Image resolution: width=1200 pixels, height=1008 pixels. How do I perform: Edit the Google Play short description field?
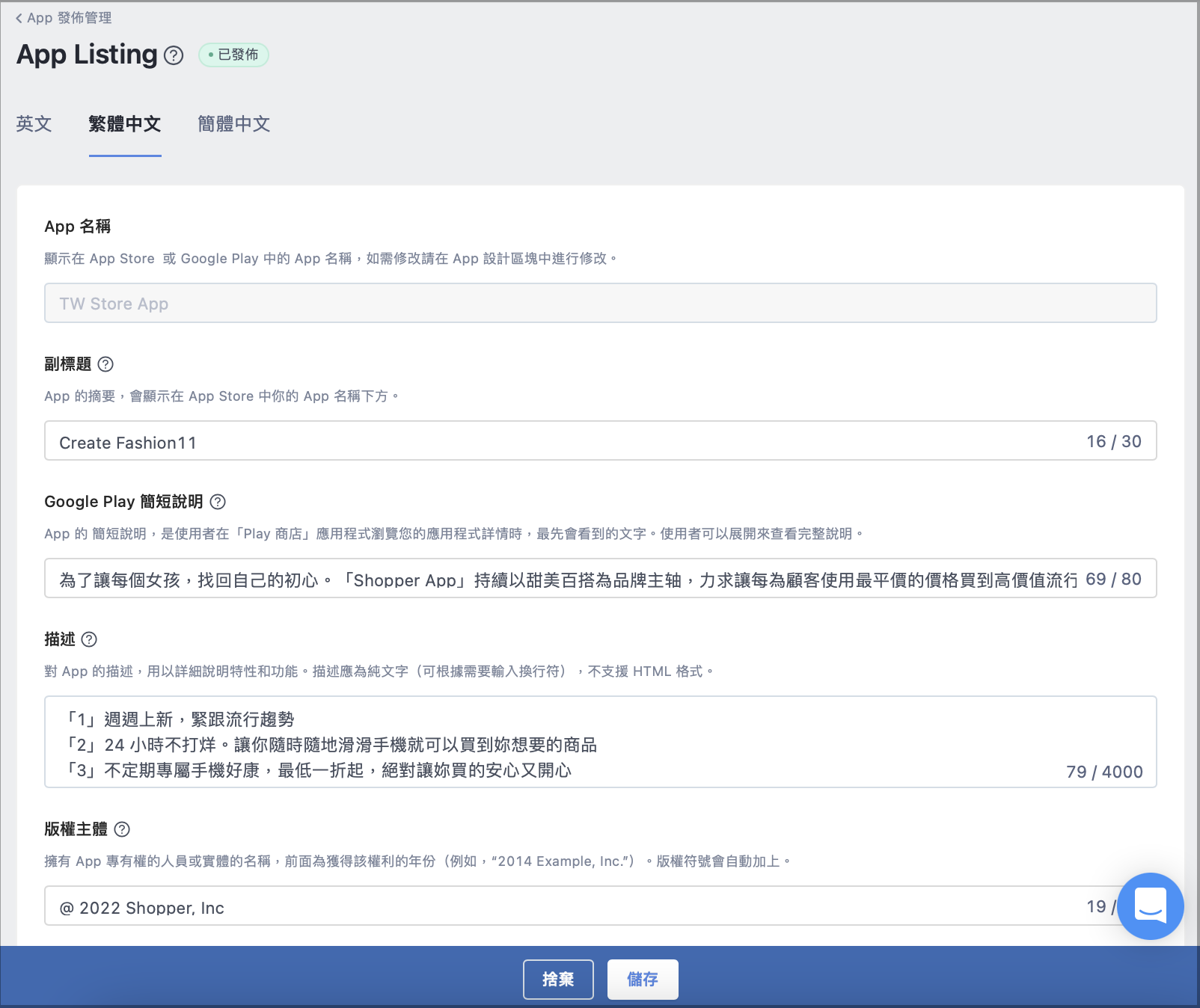point(601,578)
